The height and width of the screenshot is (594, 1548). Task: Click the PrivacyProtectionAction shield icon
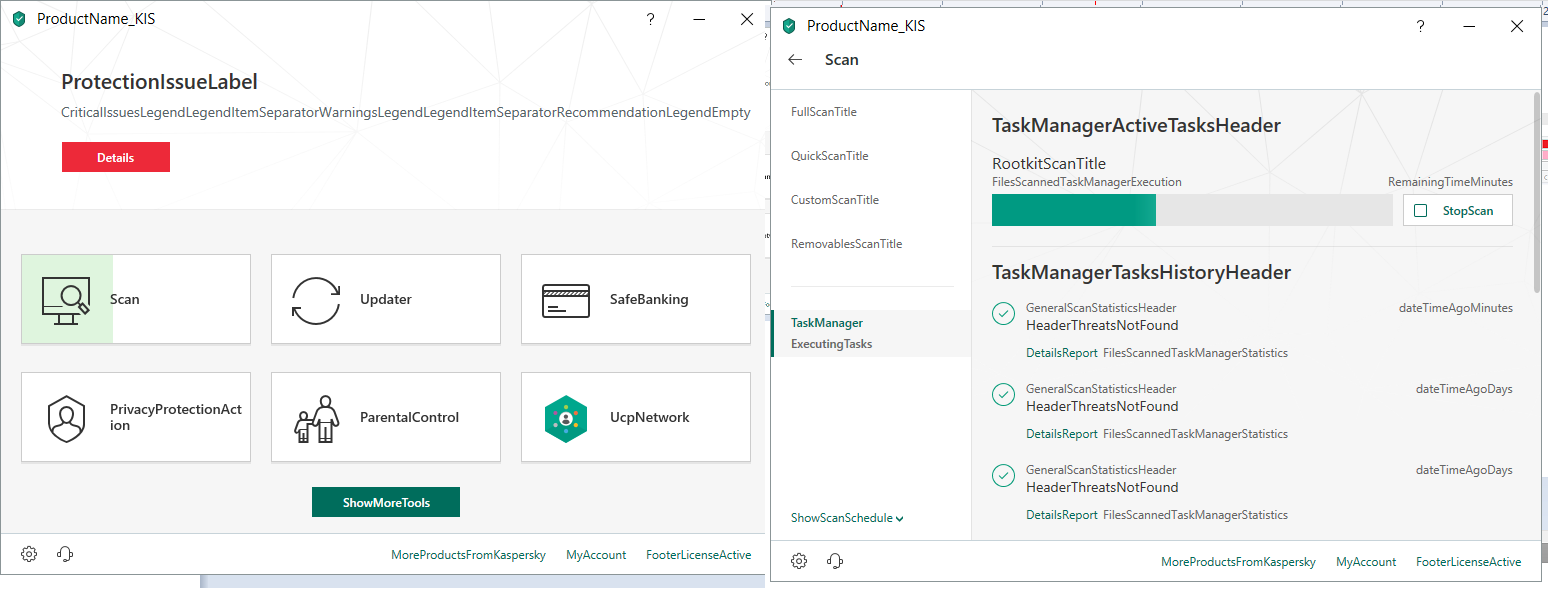pos(66,418)
